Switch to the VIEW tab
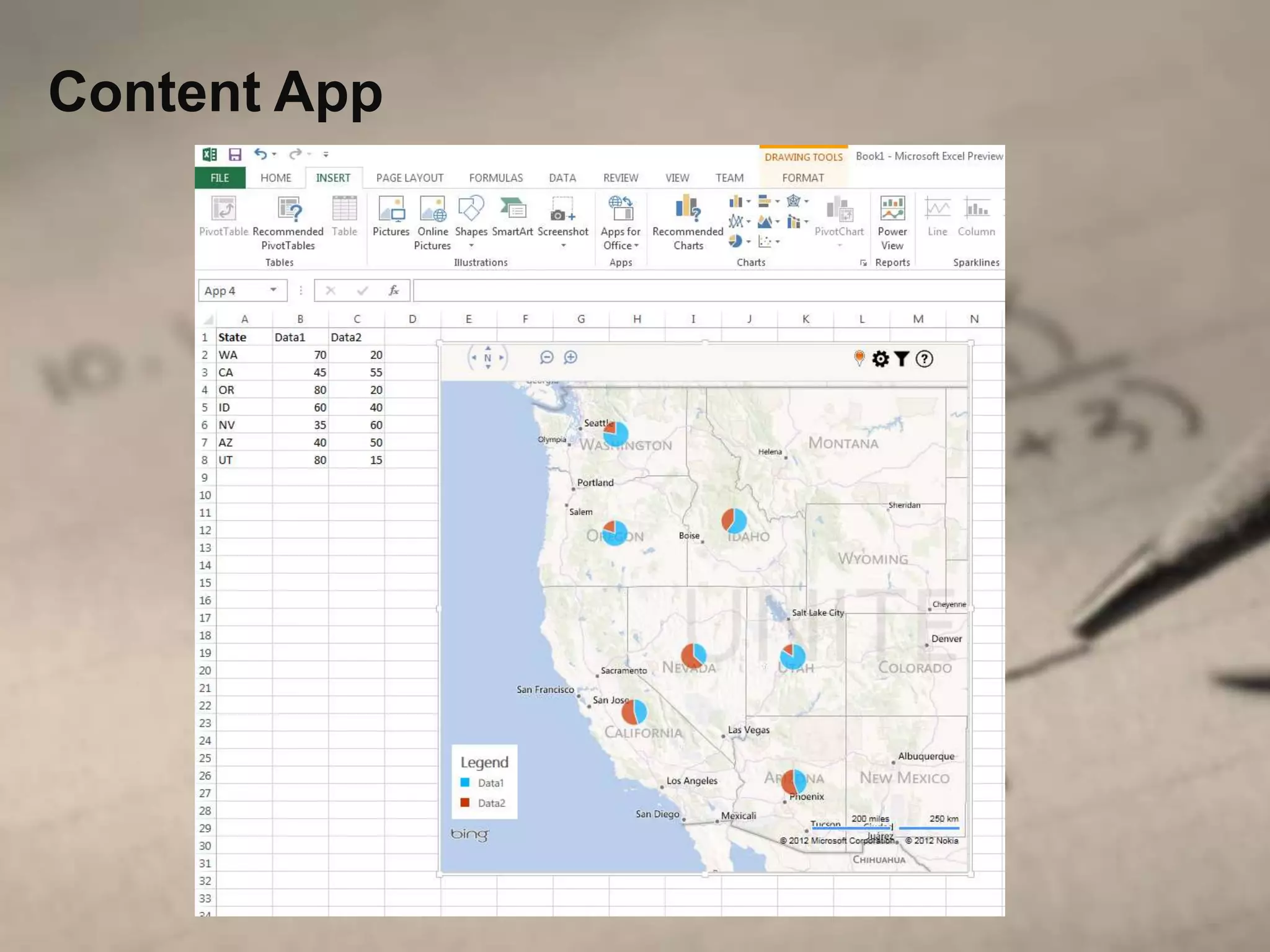The width and height of the screenshot is (1270, 952). [x=677, y=178]
